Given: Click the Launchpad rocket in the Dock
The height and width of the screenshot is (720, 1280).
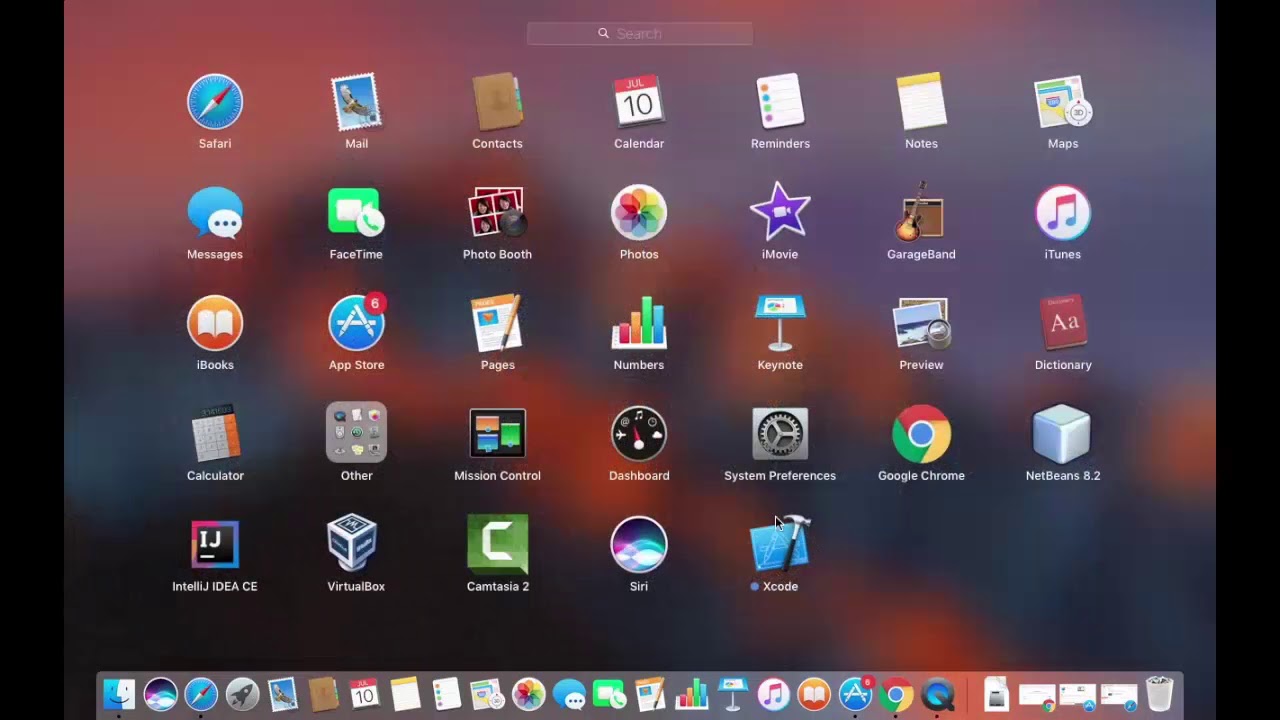Looking at the screenshot, I should point(242,694).
